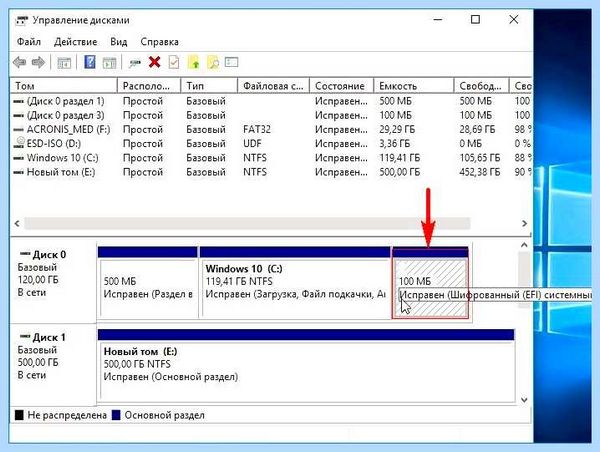Select the Windows 10 (C:) partition block
Viewport: 600px width, 452px height.
point(295,282)
